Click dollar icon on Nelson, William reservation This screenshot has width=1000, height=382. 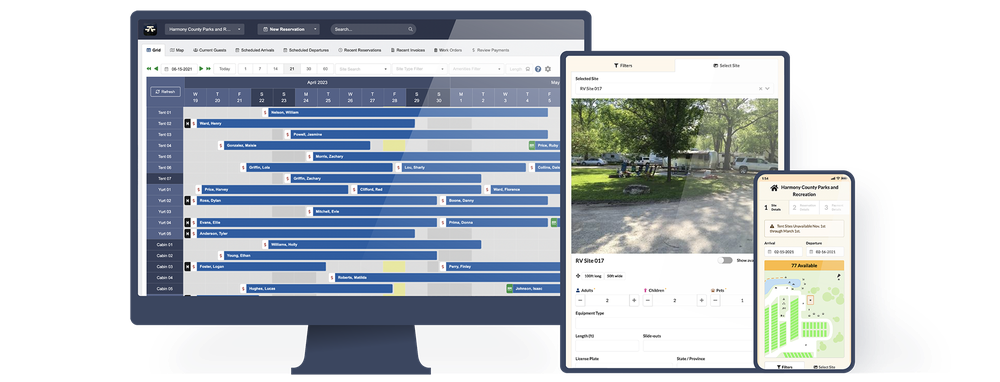pos(265,112)
